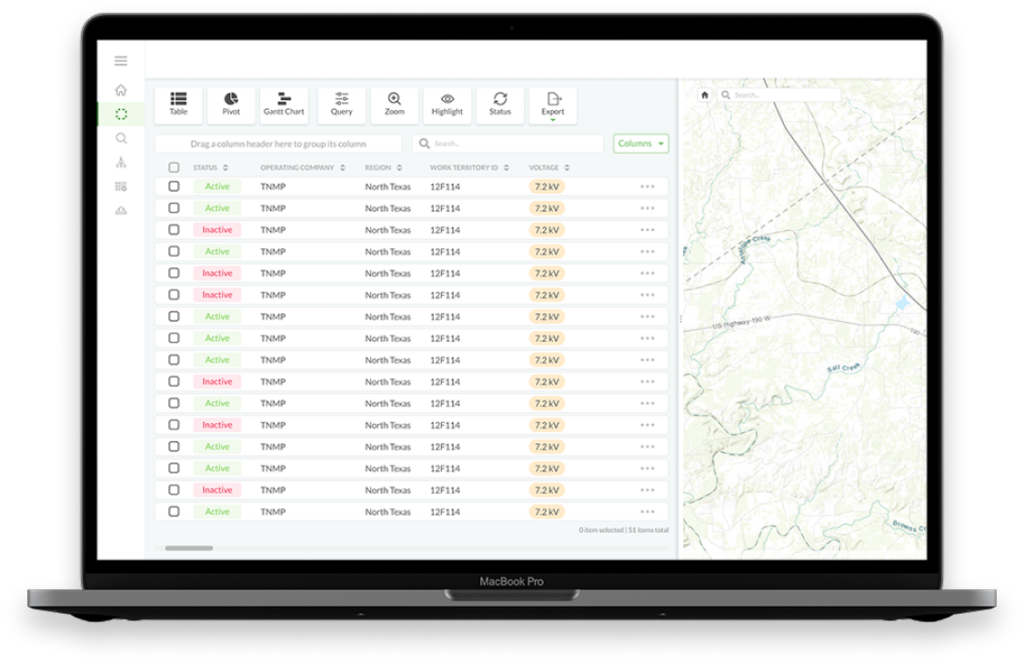Open the alerts triangle sidebar icon
The width and height of the screenshot is (1024, 664).
pos(121,210)
